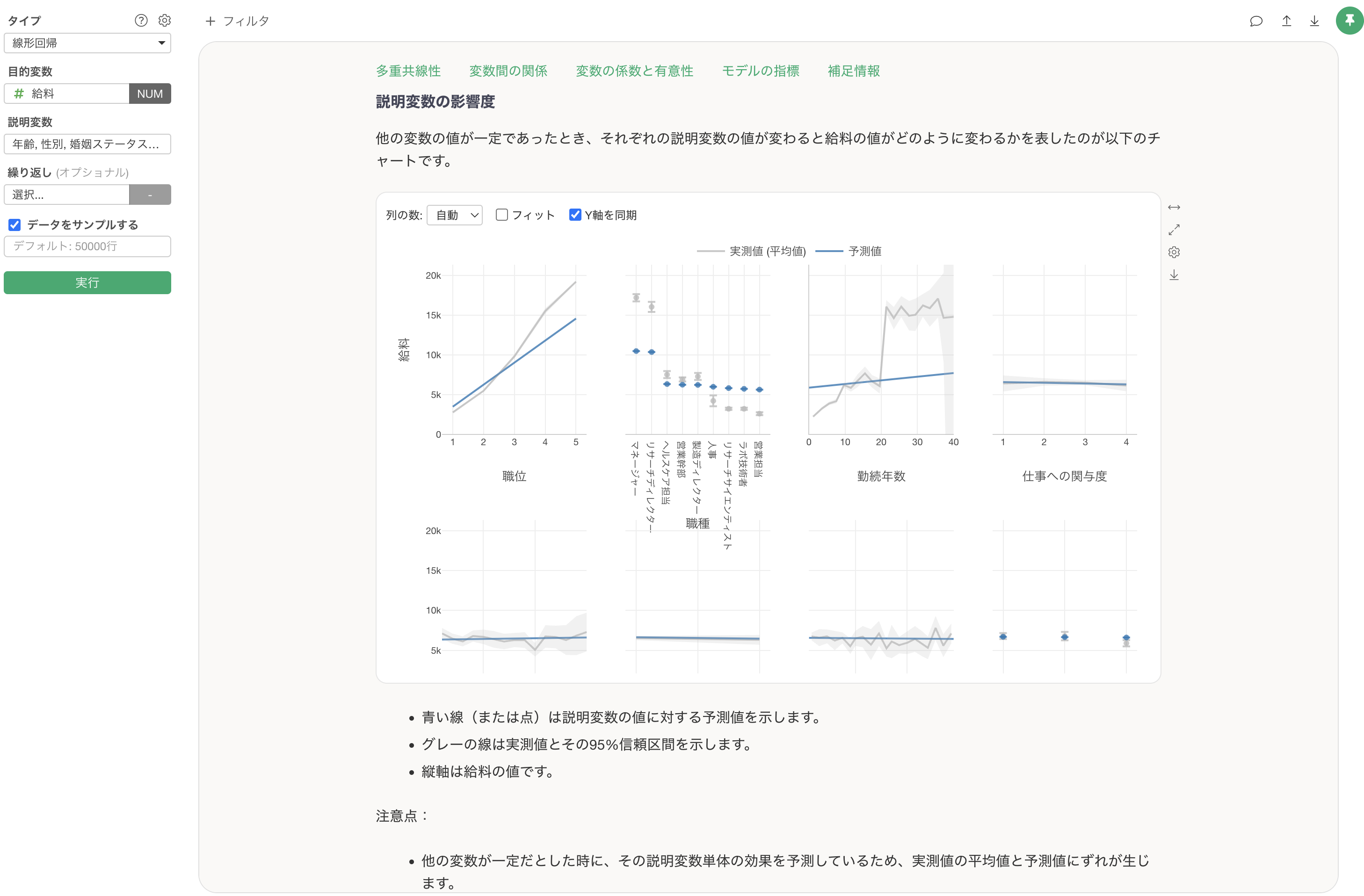Open the 繰り返し 選択 dropdown
1364x896 pixels.
click(x=66, y=195)
